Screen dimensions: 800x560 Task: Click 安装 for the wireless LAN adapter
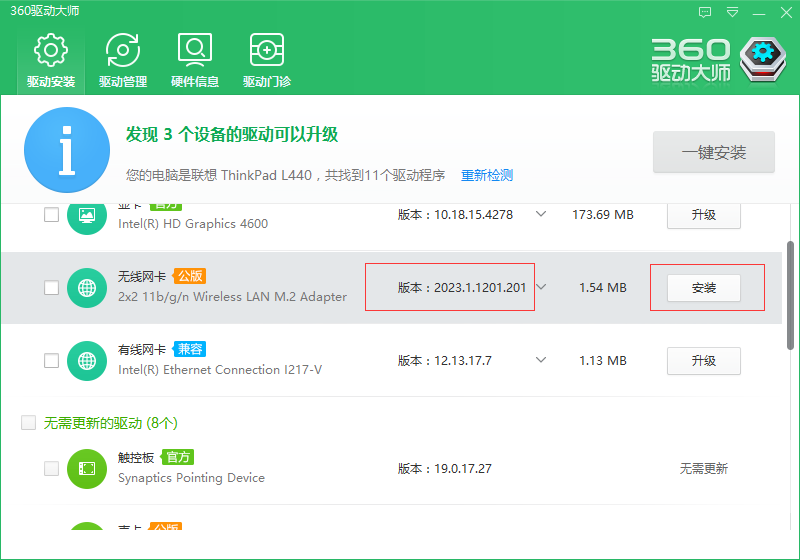pos(704,288)
